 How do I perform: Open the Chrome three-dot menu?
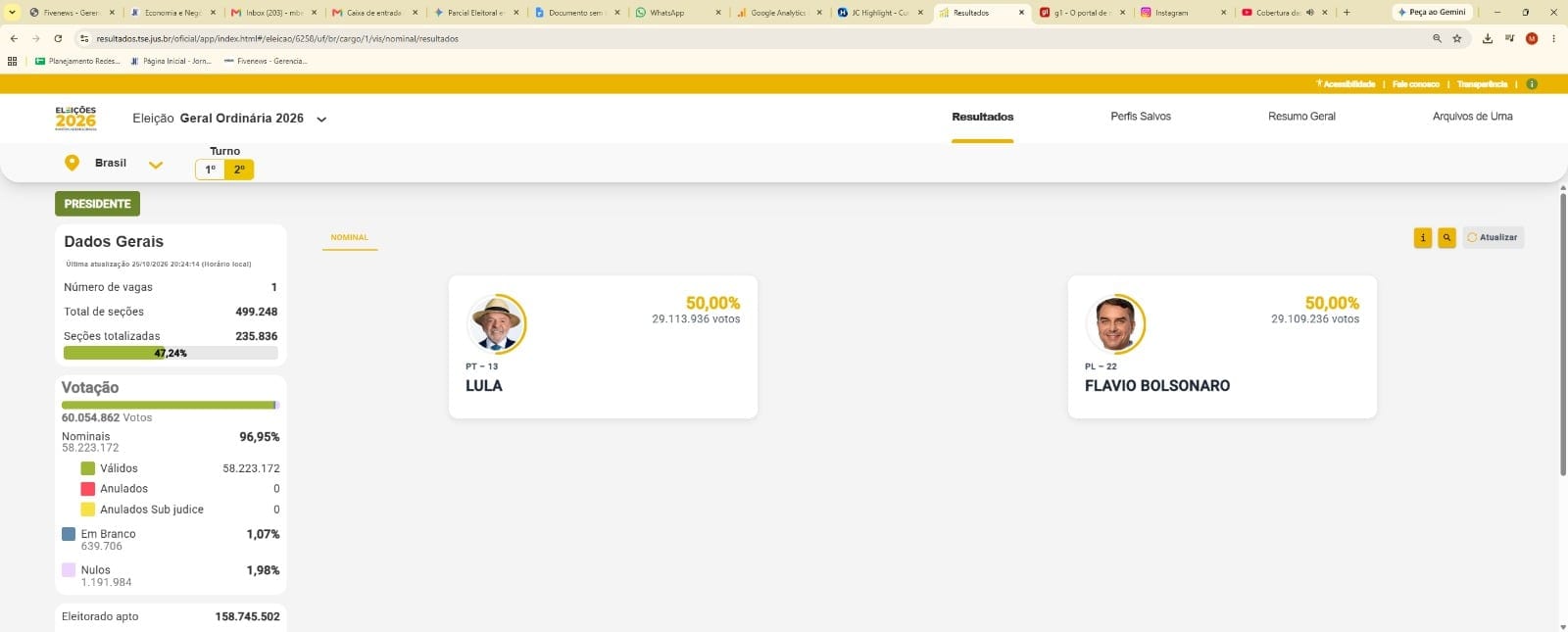tap(1554, 38)
